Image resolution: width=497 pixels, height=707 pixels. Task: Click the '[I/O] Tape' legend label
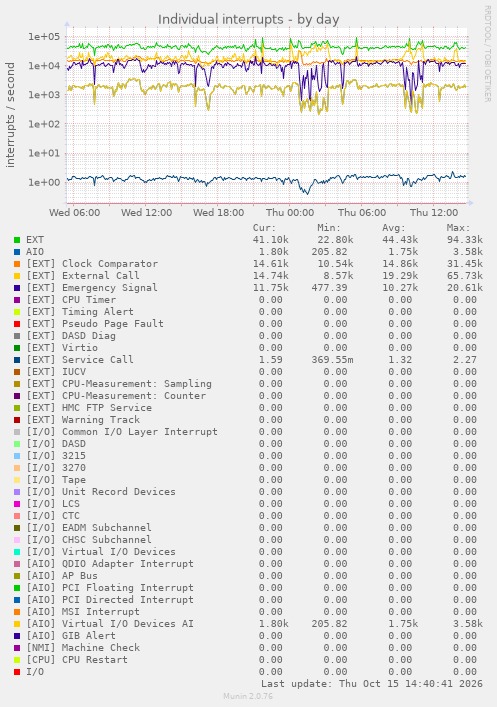click(56, 480)
